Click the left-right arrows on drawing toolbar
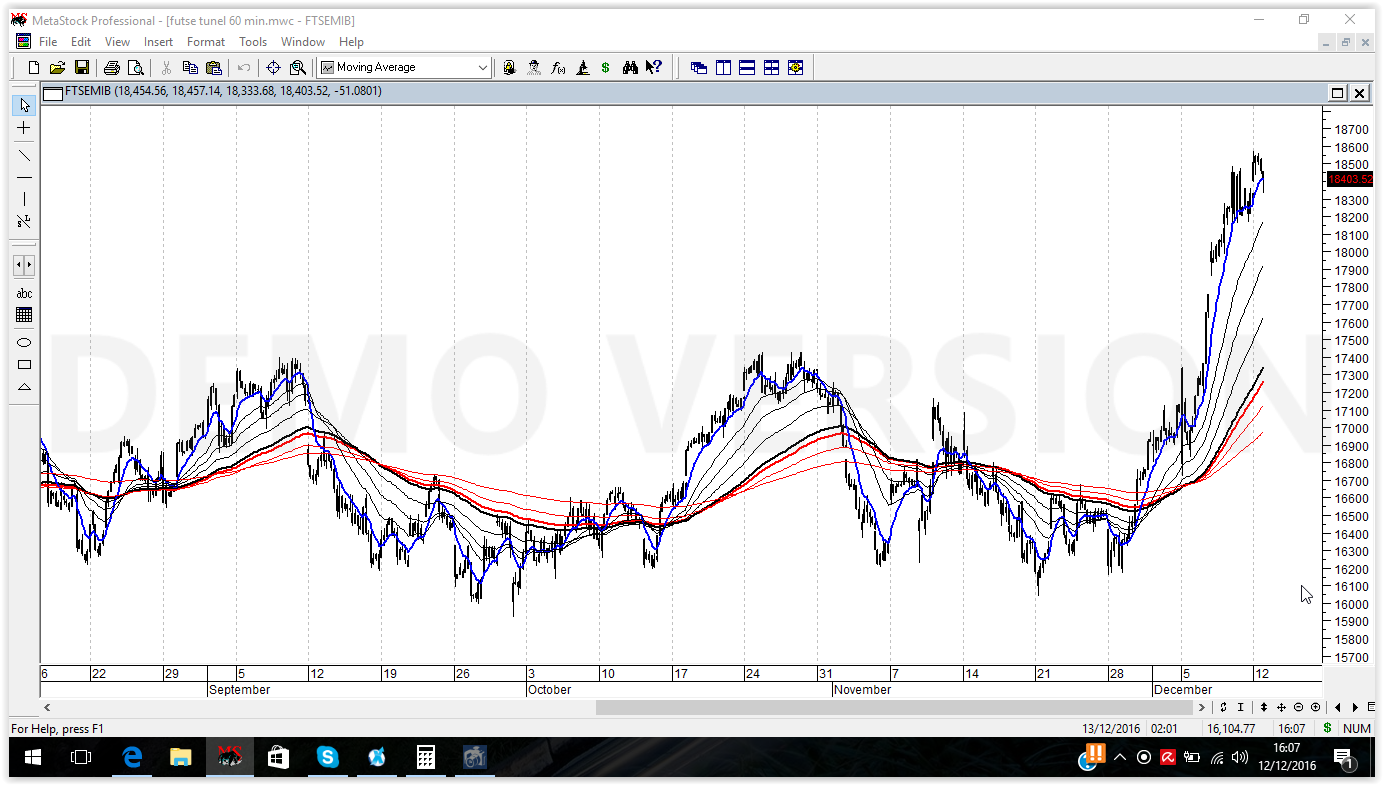 (x=24, y=265)
